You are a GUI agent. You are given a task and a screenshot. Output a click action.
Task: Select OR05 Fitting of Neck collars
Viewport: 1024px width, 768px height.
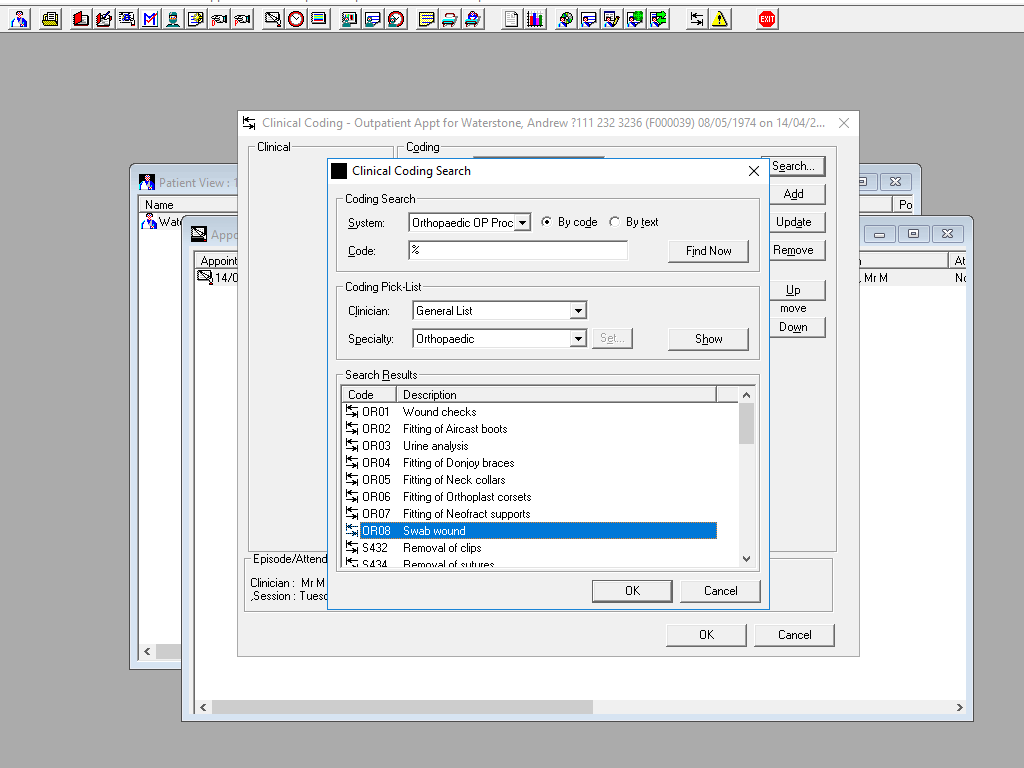(x=530, y=480)
